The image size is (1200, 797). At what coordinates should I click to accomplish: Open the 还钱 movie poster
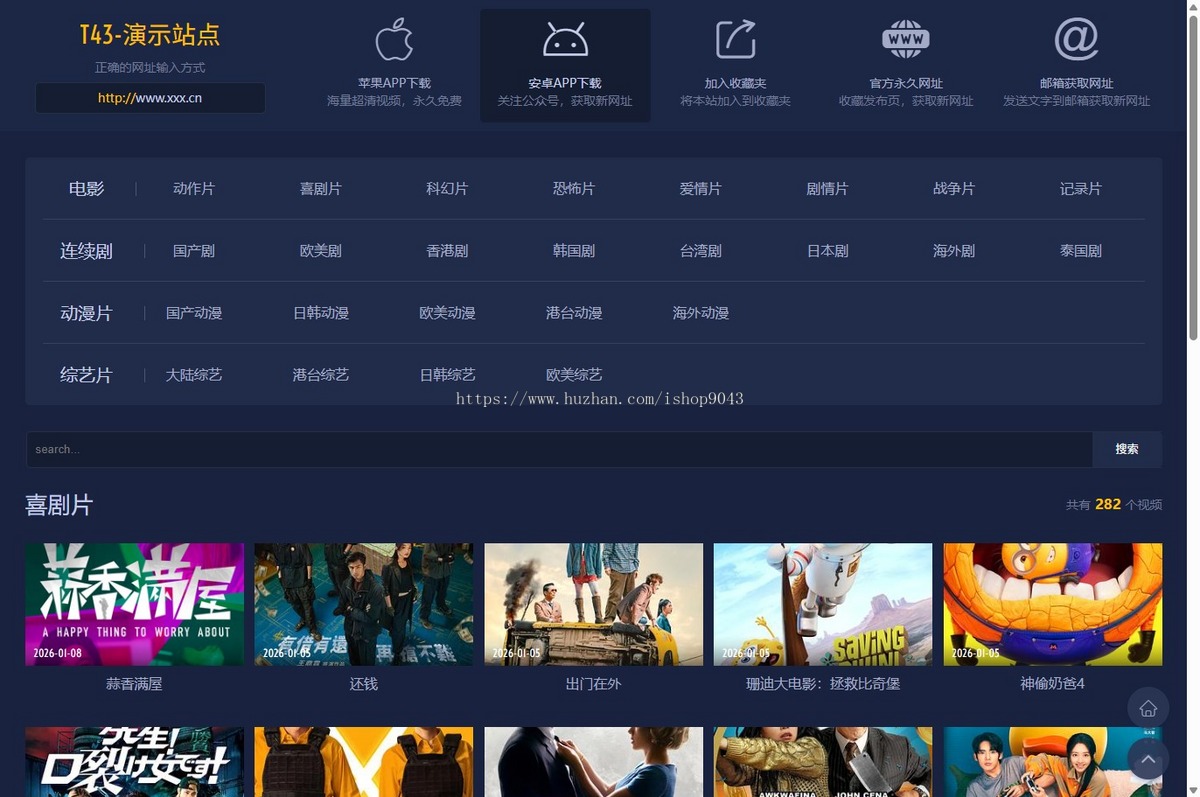(364, 604)
